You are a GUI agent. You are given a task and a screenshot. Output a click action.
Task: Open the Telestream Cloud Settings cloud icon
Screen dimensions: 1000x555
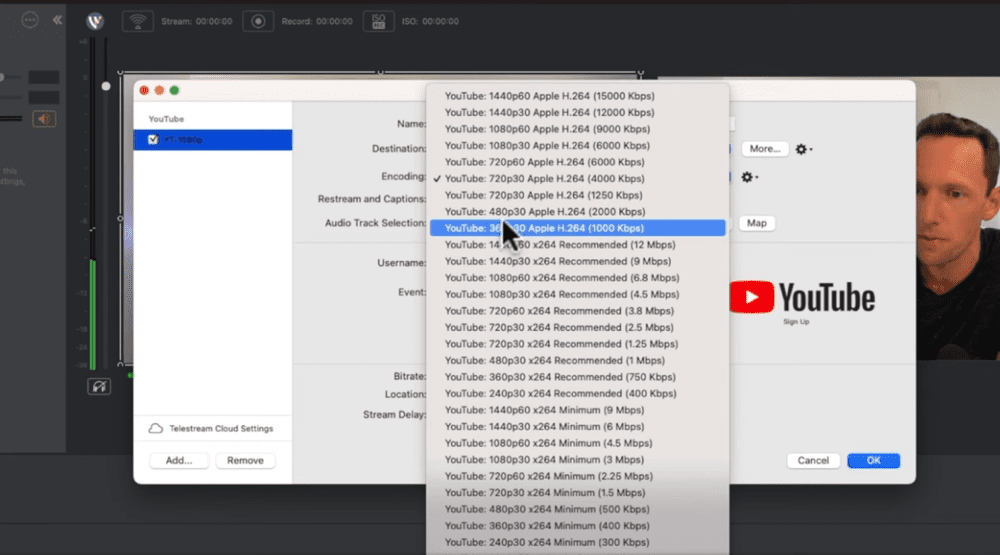click(156, 429)
